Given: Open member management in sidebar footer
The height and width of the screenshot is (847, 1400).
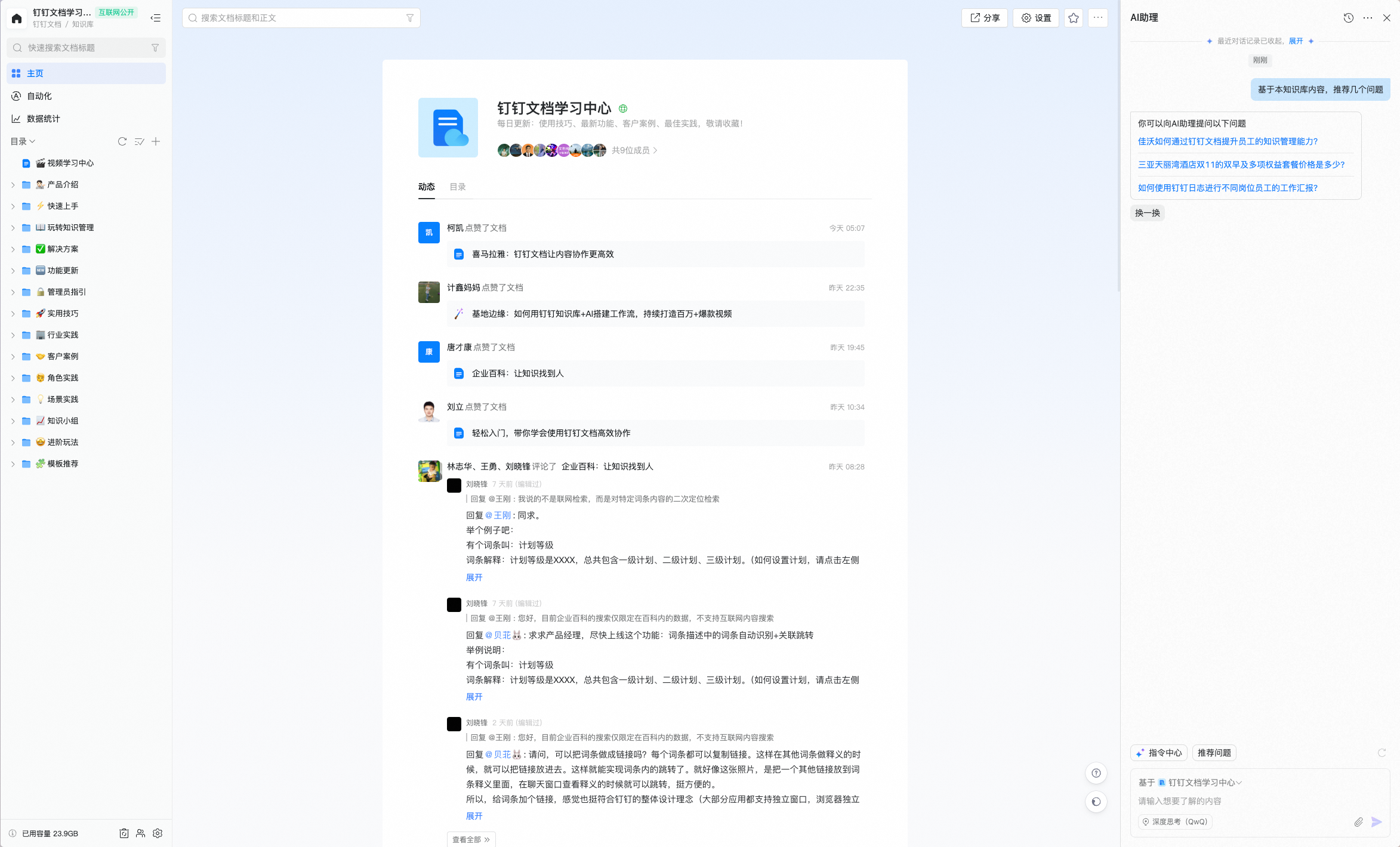Looking at the screenshot, I should pos(140,833).
